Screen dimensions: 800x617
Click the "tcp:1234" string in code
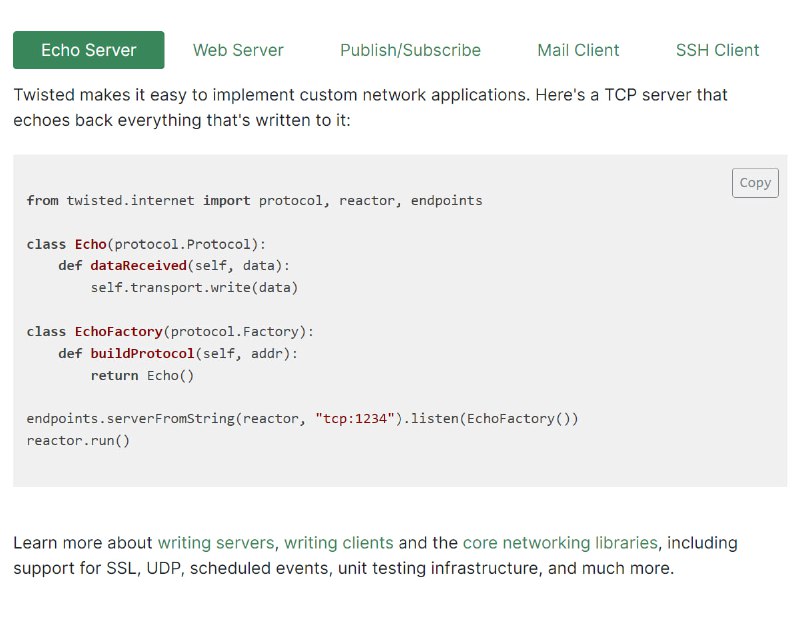click(x=355, y=419)
